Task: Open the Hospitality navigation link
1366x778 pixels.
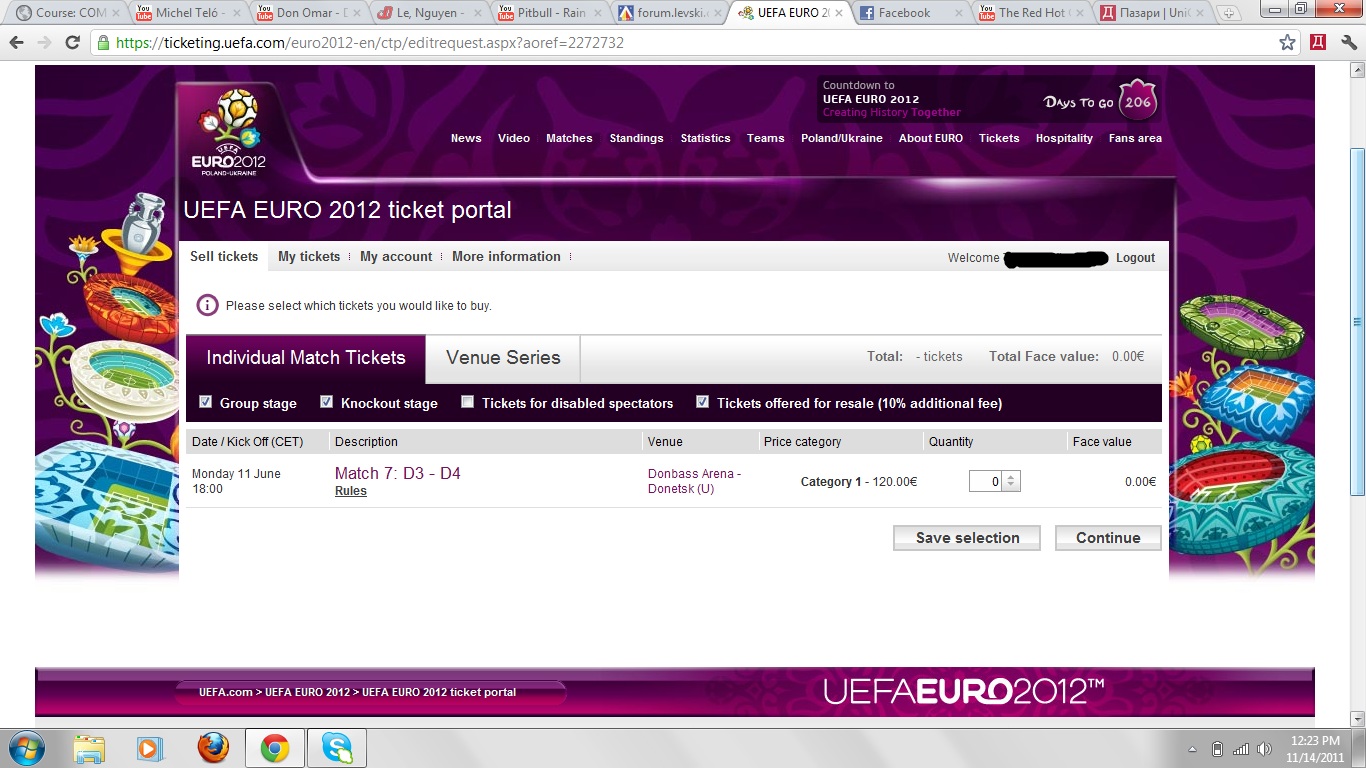Action: point(1064,138)
